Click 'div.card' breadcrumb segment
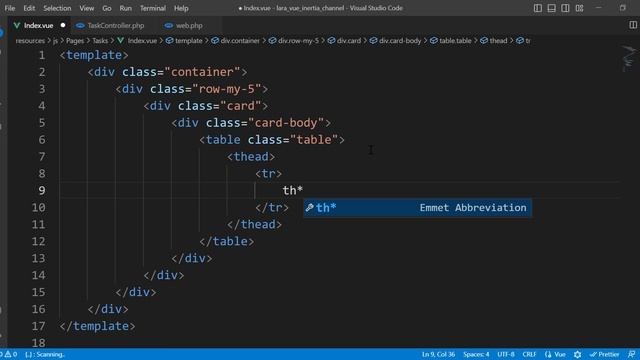 tap(349, 40)
